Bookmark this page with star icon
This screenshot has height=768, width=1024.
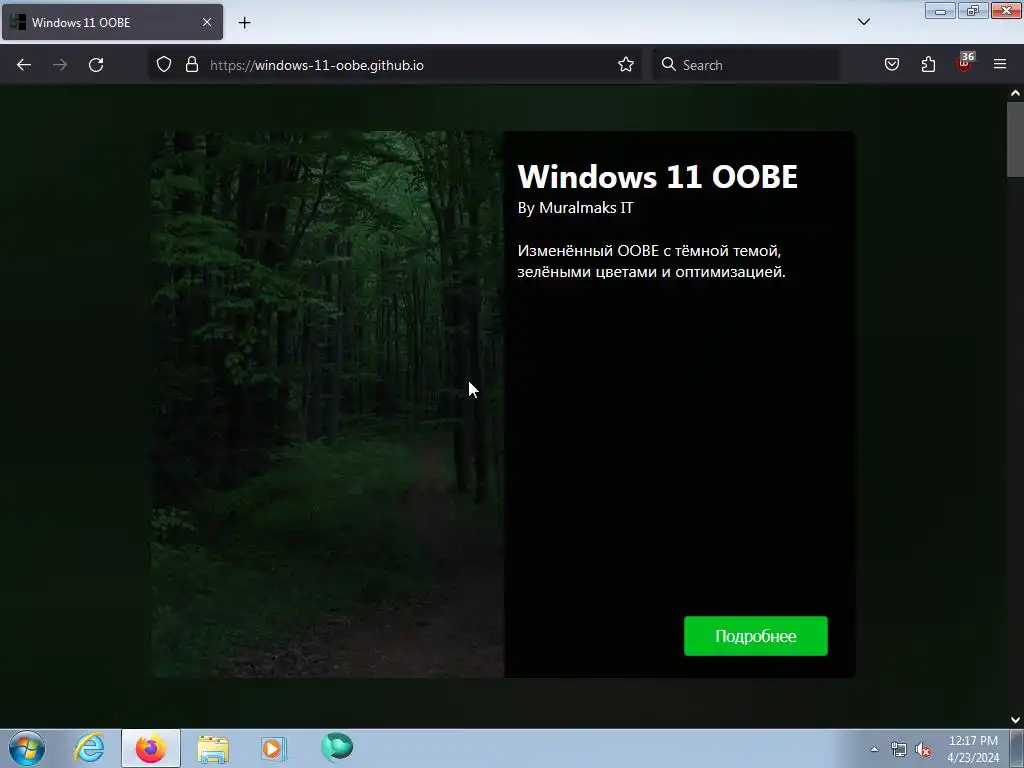click(626, 65)
